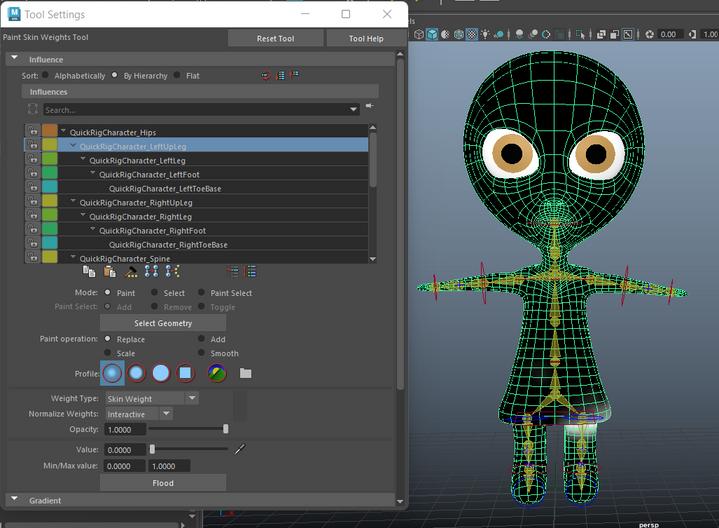
Task: Pick the square brush profile
Action: (184, 373)
